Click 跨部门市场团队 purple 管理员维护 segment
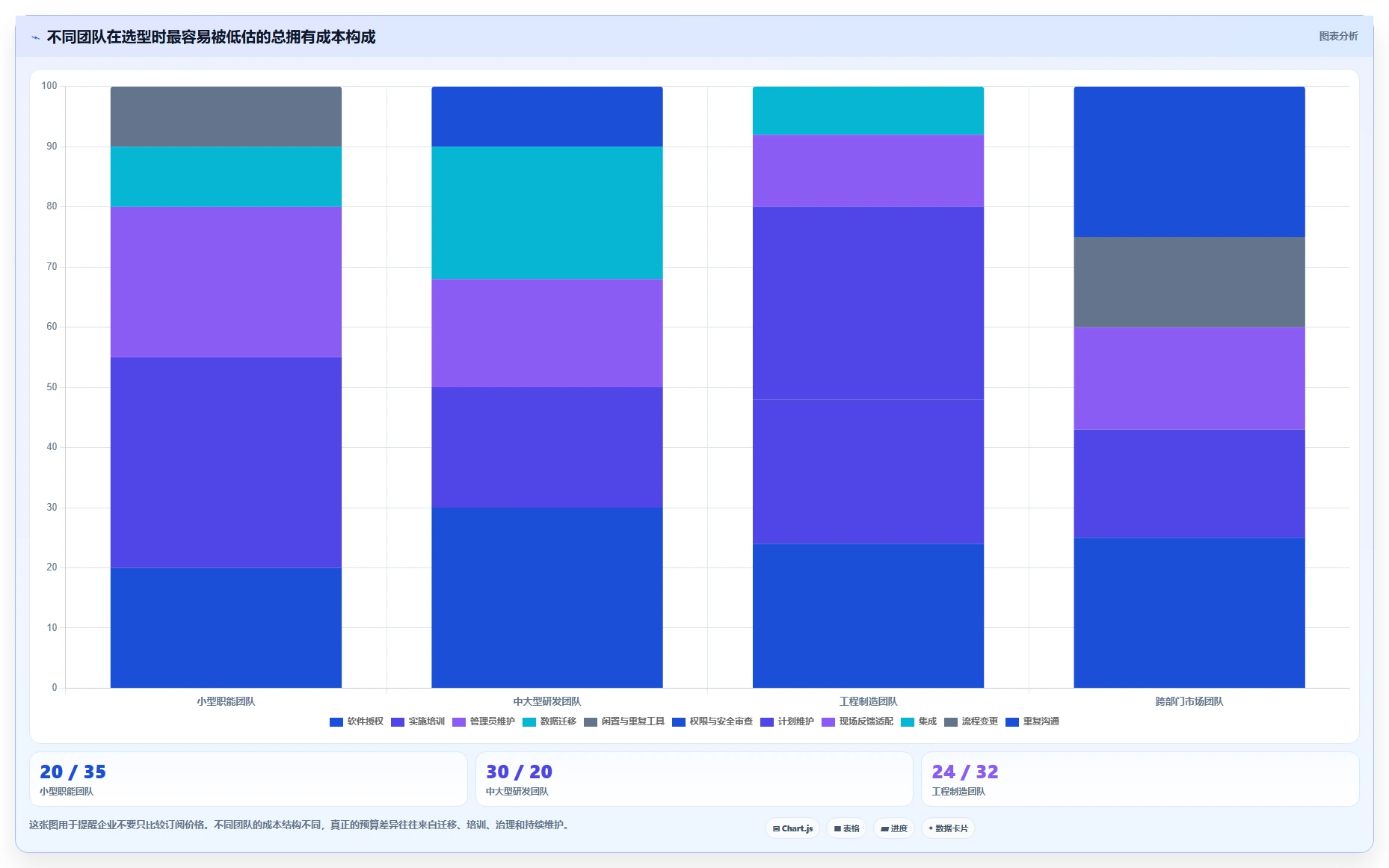Image resolution: width=1389 pixels, height=868 pixels. click(1189, 378)
